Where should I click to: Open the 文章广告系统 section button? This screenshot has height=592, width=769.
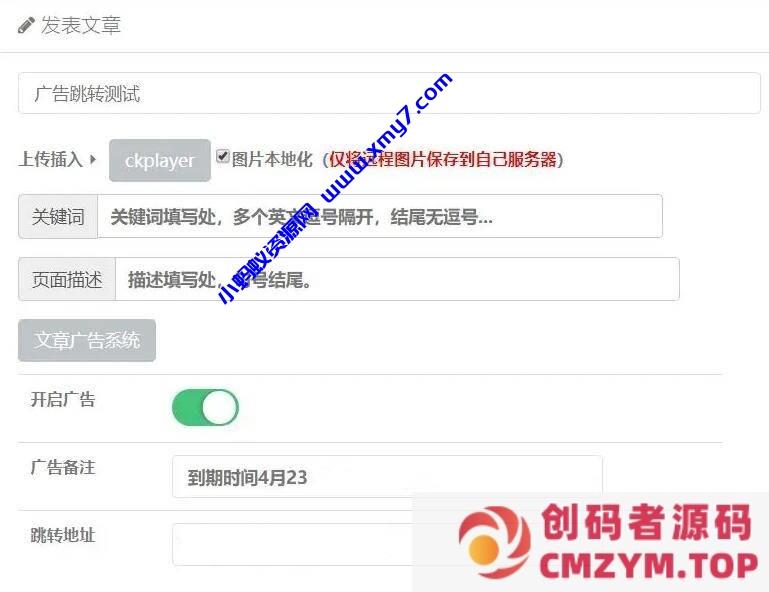[x=87, y=340]
